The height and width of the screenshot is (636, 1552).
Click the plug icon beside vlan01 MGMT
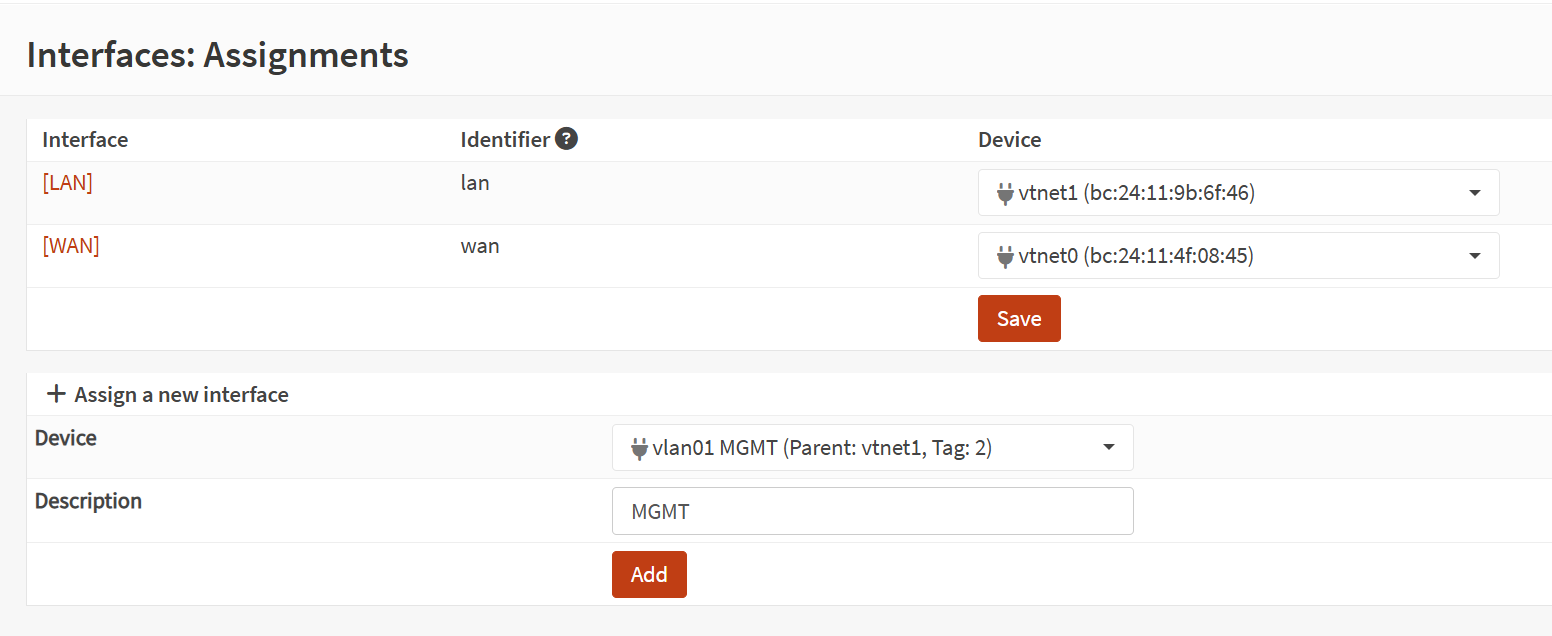pyautogui.click(x=640, y=449)
